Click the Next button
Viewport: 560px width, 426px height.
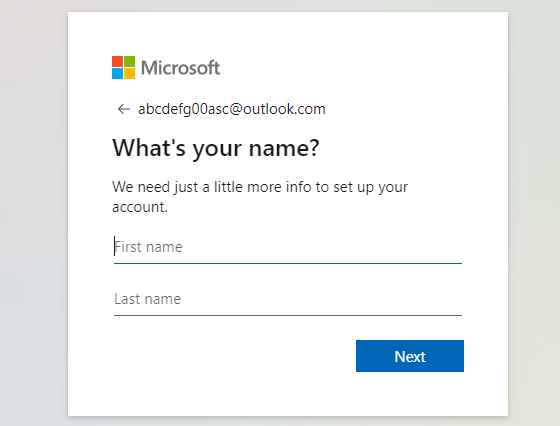410,356
